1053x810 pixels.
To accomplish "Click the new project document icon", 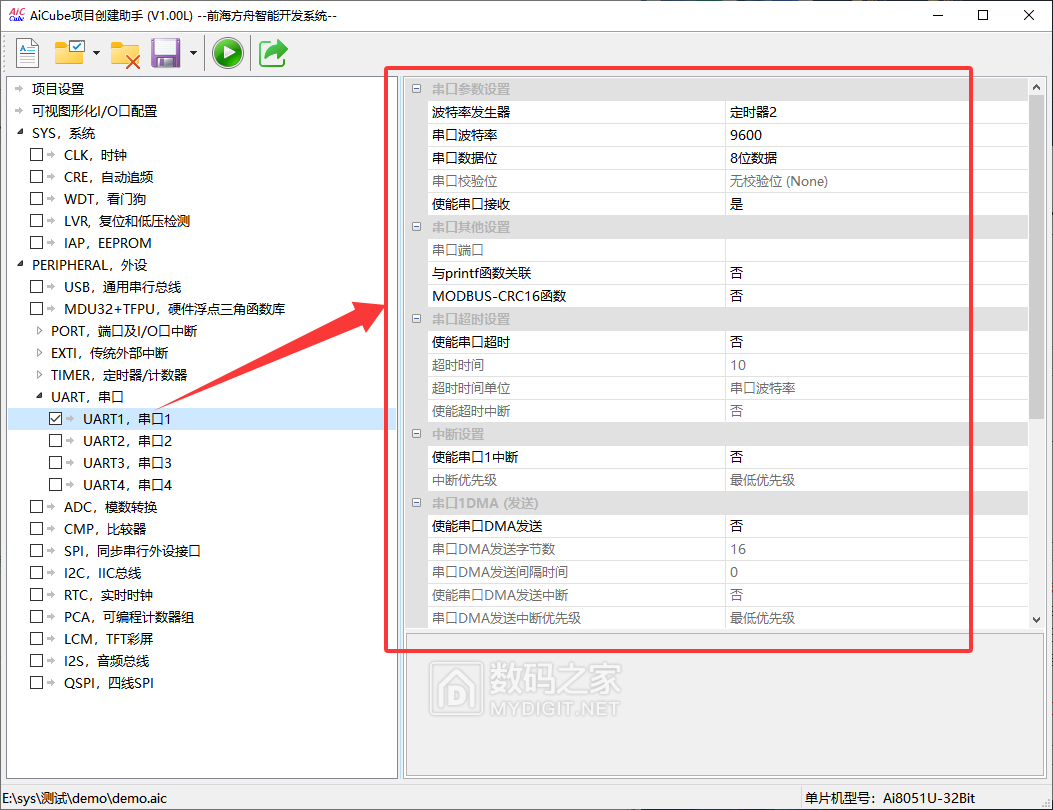I will pyautogui.click(x=27, y=53).
